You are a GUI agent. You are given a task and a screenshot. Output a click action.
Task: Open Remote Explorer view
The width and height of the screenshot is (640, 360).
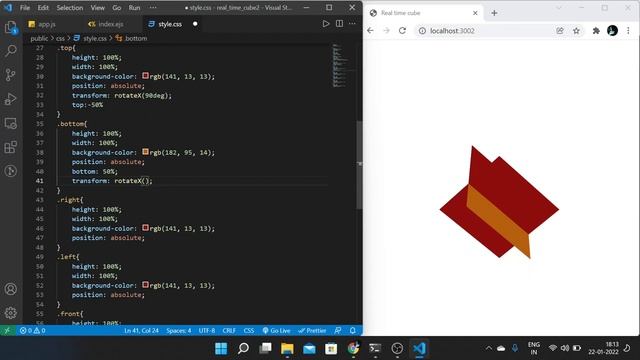click(x=11, y=123)
